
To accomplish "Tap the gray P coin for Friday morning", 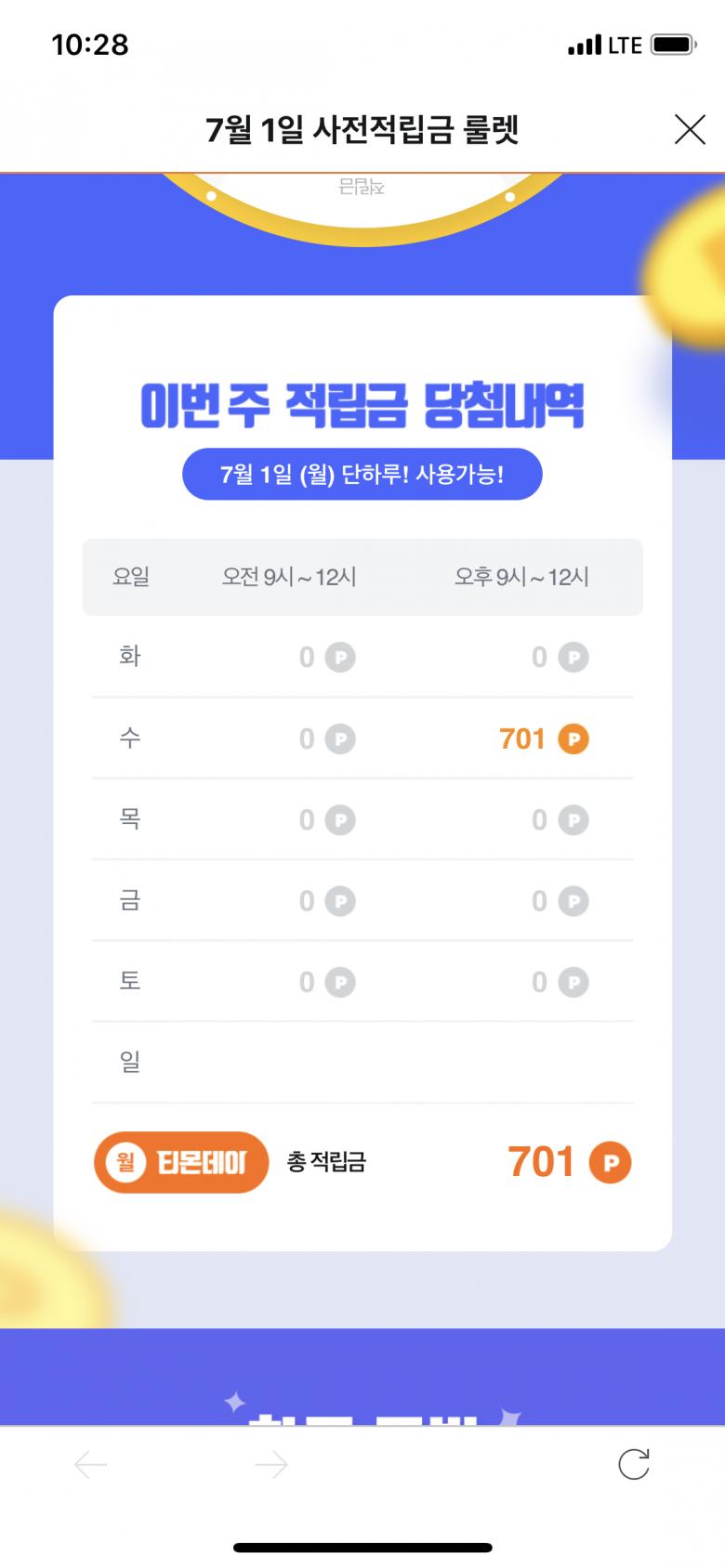I will pyautogui.click(x=340, y=901).
